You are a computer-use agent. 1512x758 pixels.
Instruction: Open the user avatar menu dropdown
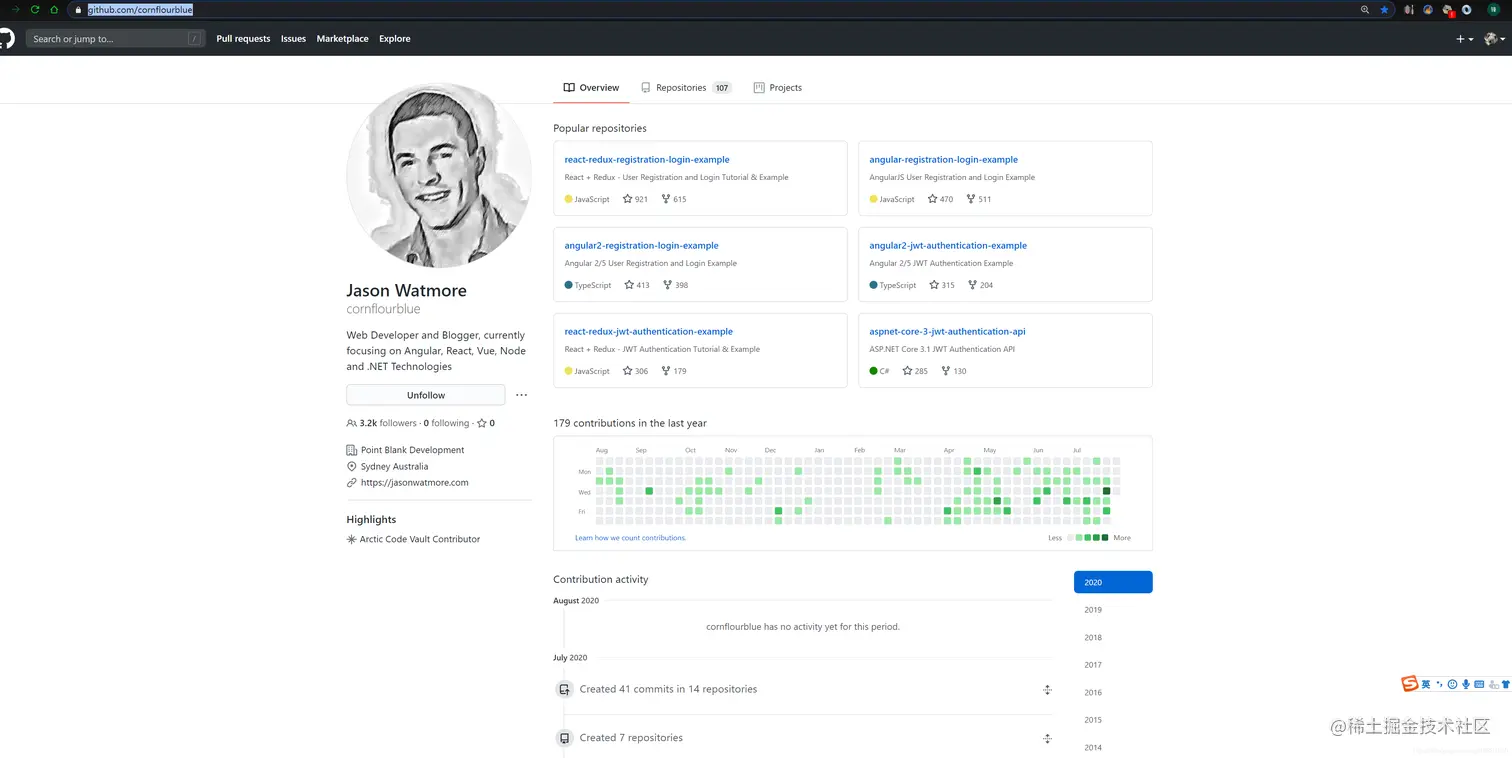pos(1494,39)
